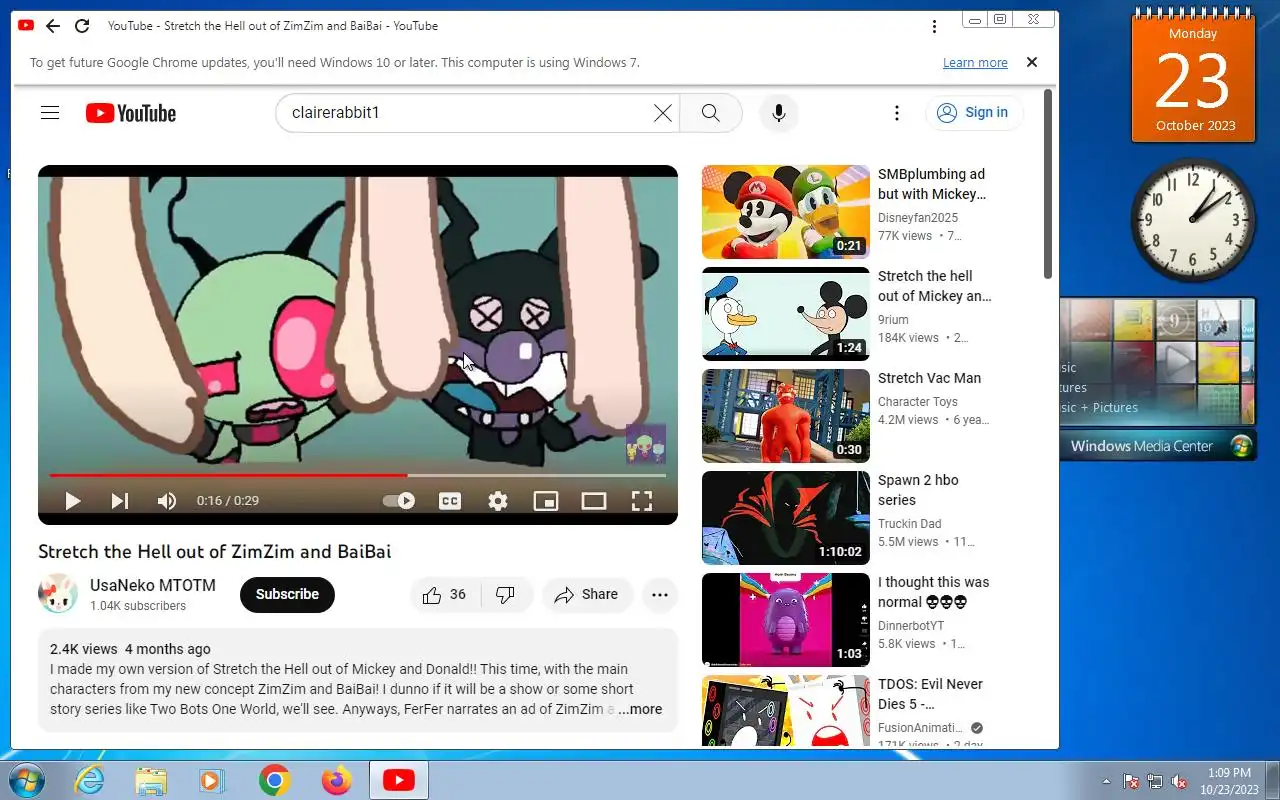The image size is (1280, 800).
Task: Skip to next video
Action: pyautogui.click(x=120, y=501)
